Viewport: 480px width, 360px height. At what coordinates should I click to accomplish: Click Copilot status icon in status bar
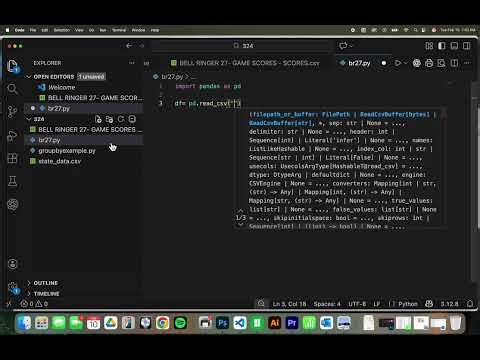429,304
